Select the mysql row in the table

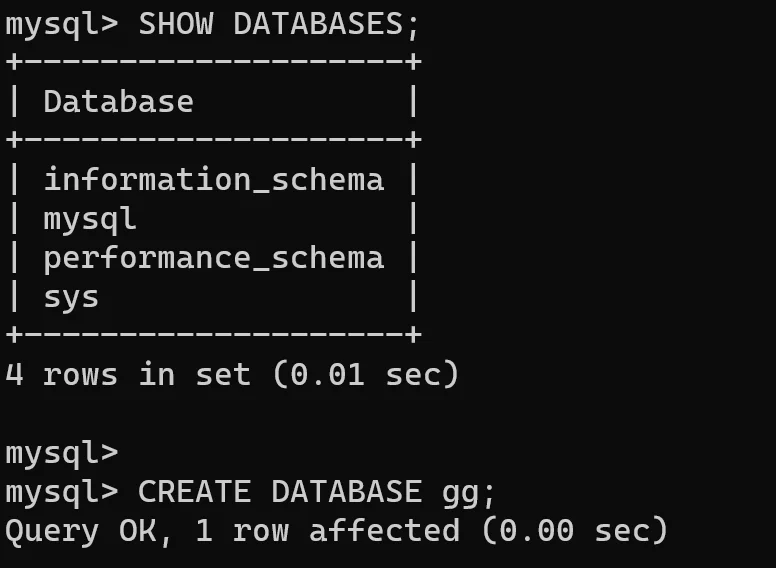coord(90,218)
